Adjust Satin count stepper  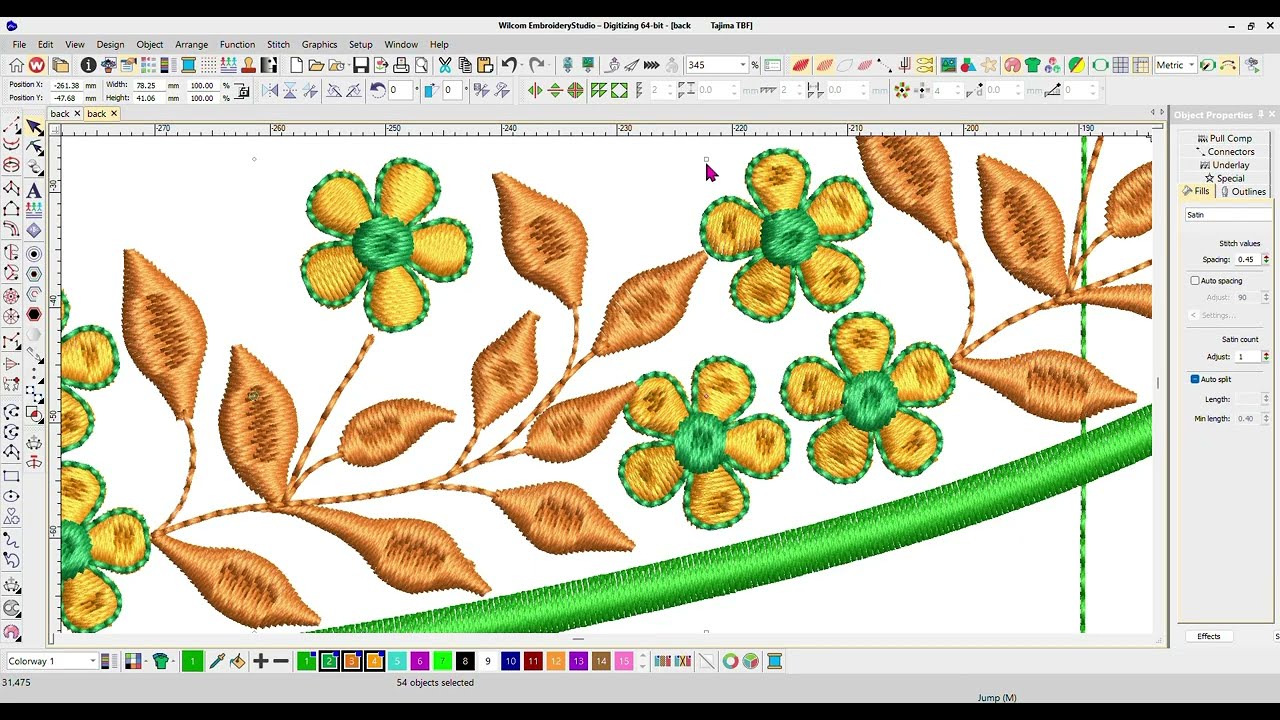(1266, 357)
